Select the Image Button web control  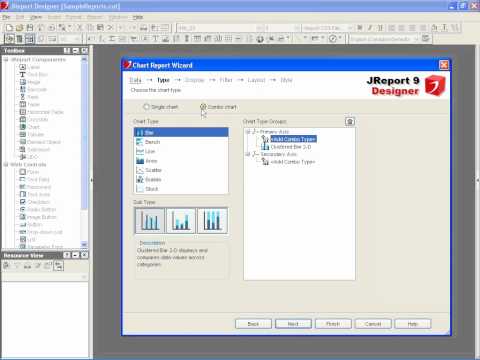point(38,217)
